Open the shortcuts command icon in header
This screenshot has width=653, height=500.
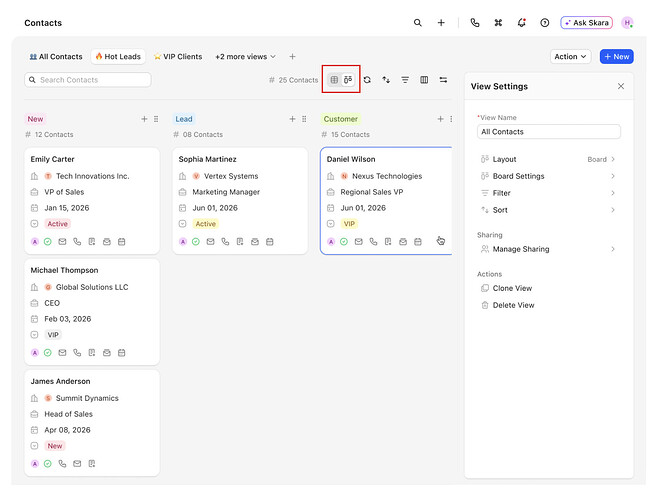[x=498, y=23]
